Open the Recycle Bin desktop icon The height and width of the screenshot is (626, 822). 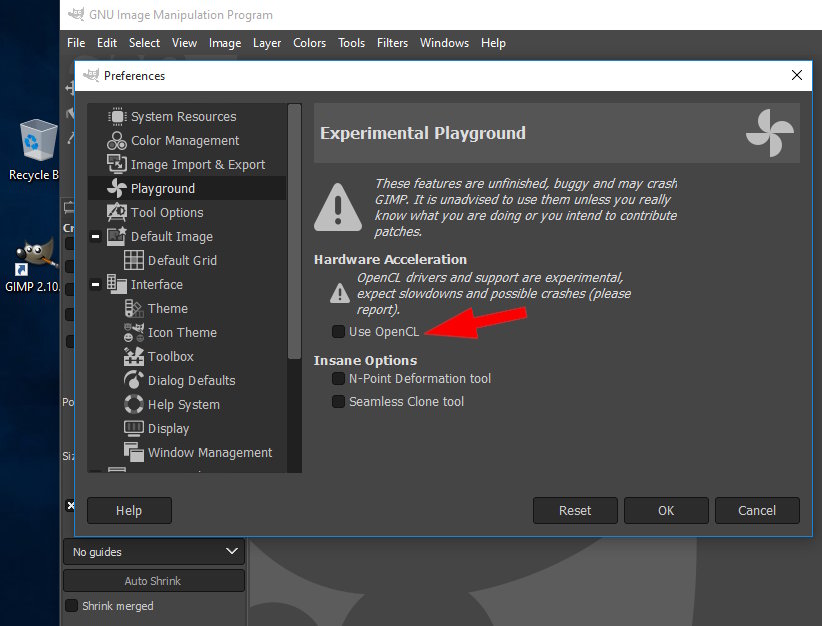[38, 150]
